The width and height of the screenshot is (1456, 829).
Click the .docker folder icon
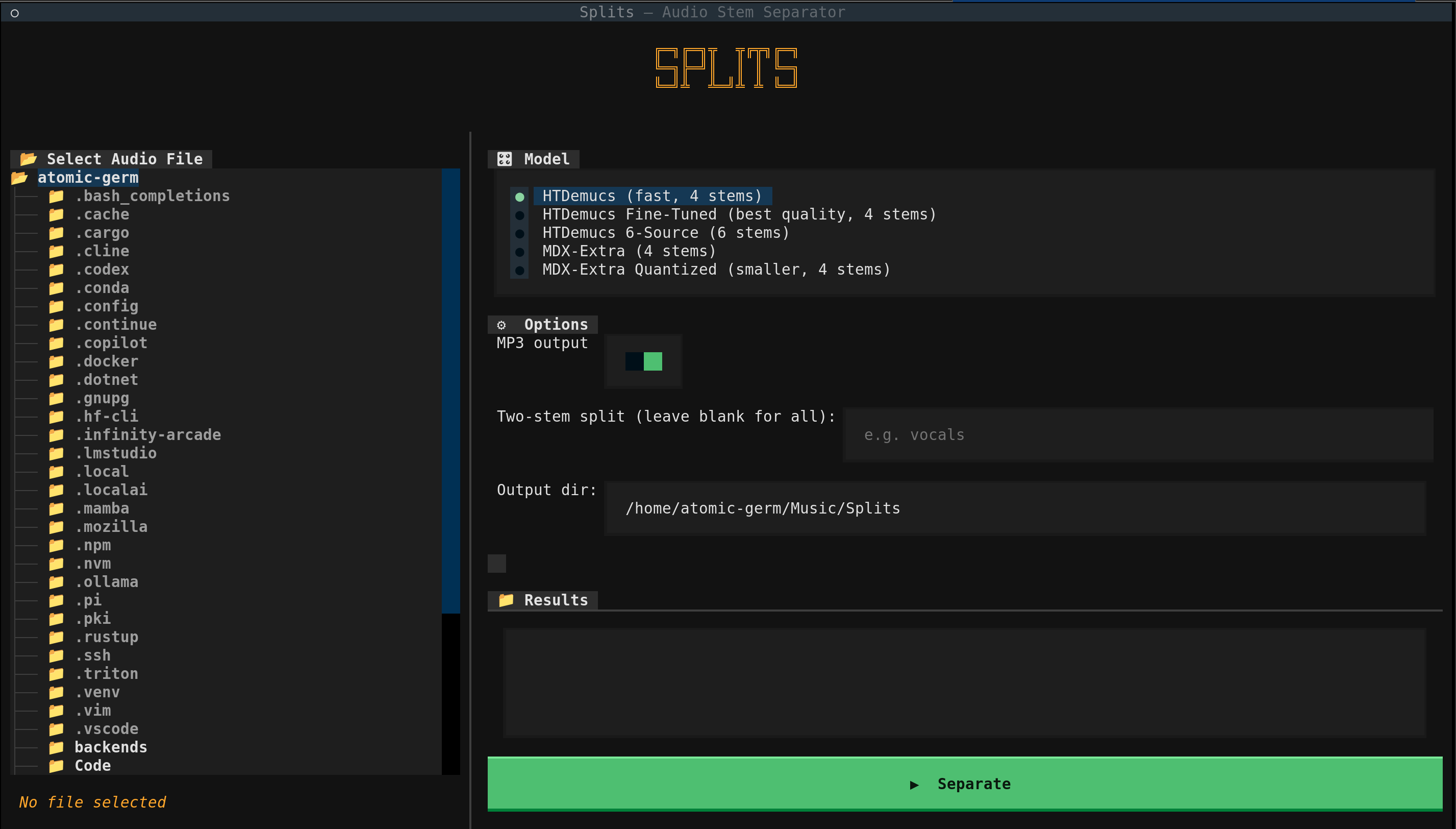pyautogui.click(x=56, y=361)
